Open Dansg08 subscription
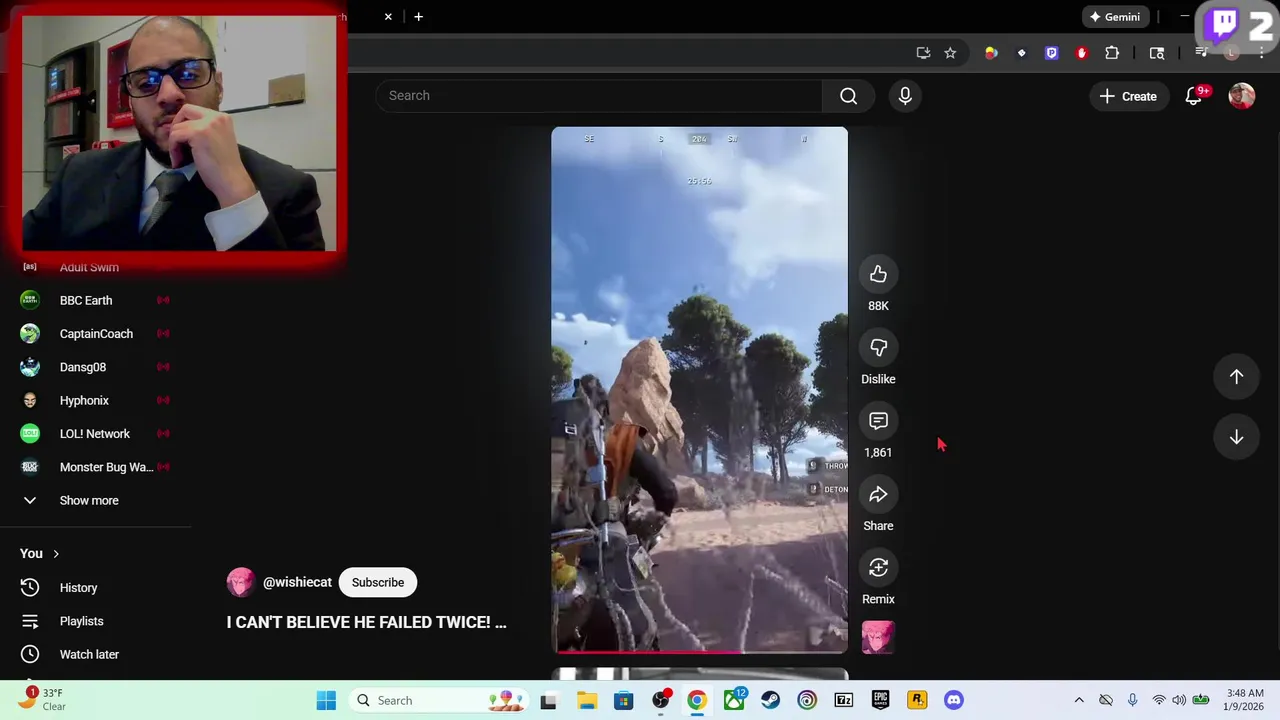1280x720 pixels. 95,367
